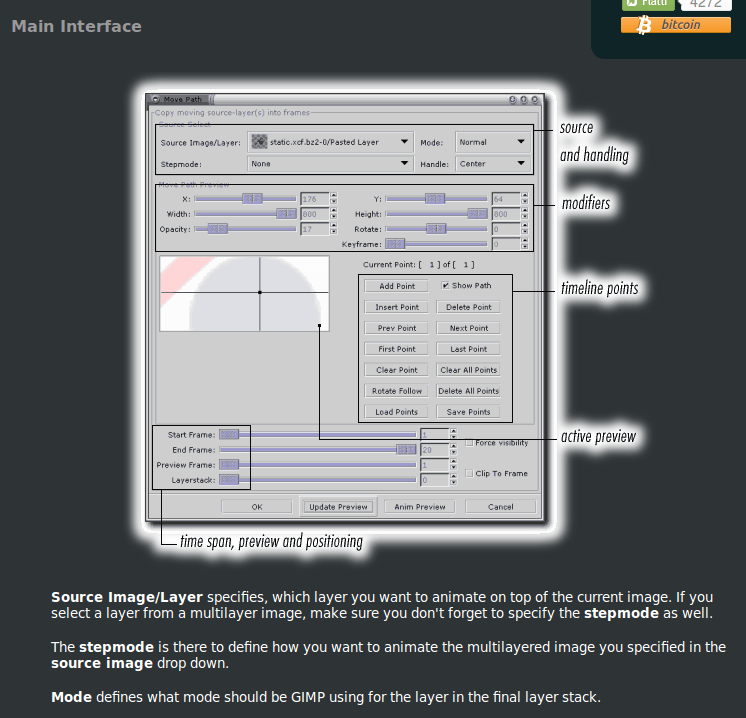The image size is (746, 718).
Task: Click the Save Points button
Action: tap(469, 412)
